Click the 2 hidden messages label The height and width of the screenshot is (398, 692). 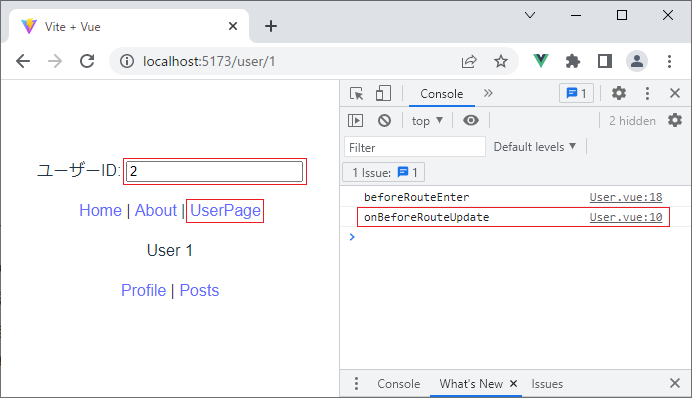tap(632, 121)
